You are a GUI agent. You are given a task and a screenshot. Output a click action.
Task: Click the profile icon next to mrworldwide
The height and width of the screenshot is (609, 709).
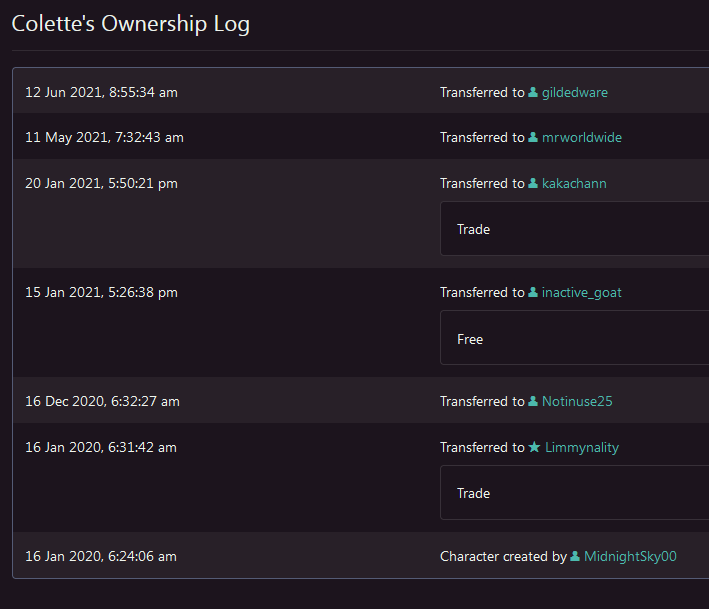[x=533, y=137]
